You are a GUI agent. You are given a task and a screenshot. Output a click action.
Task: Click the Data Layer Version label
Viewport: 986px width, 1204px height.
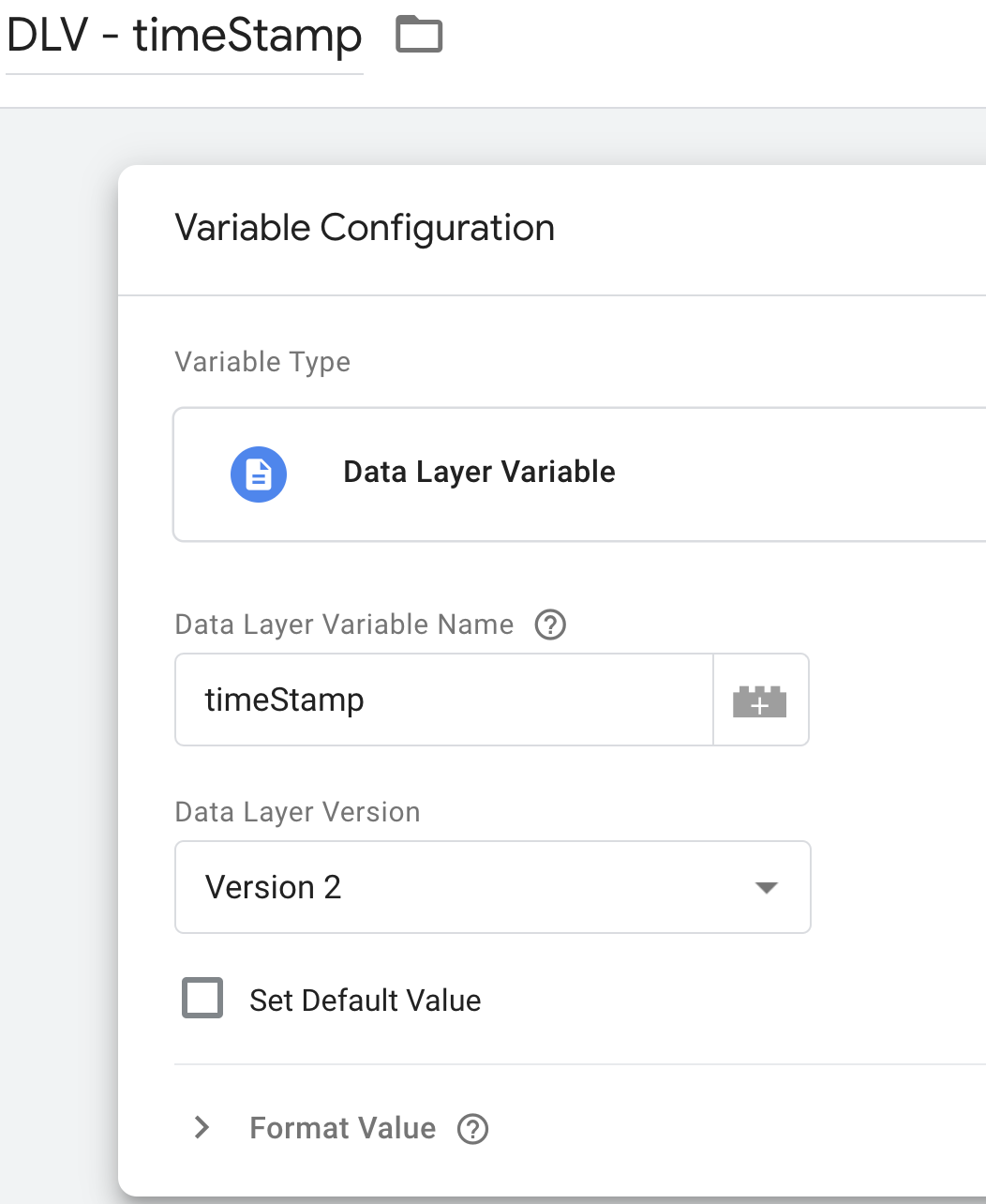(x=297, y=812)
